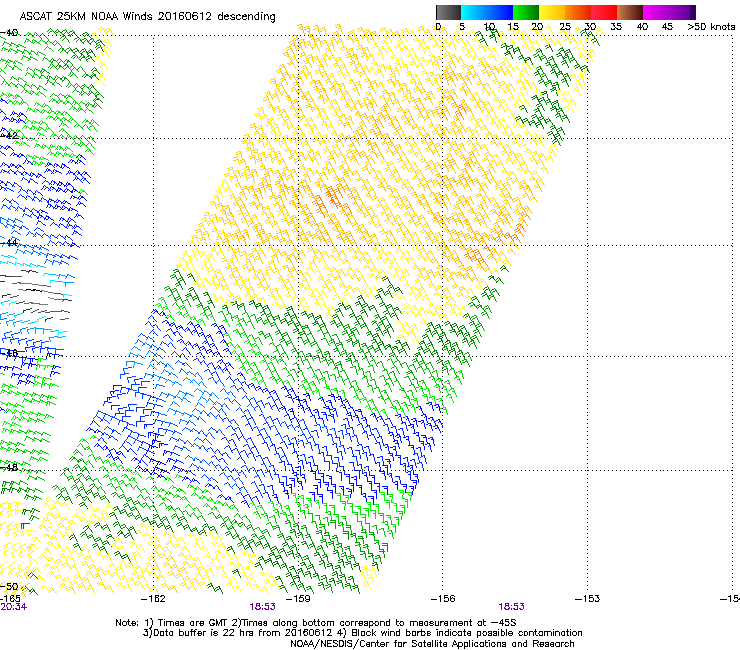Click the "35" legend scale number
740x650 pixels.
click(616, 27)
